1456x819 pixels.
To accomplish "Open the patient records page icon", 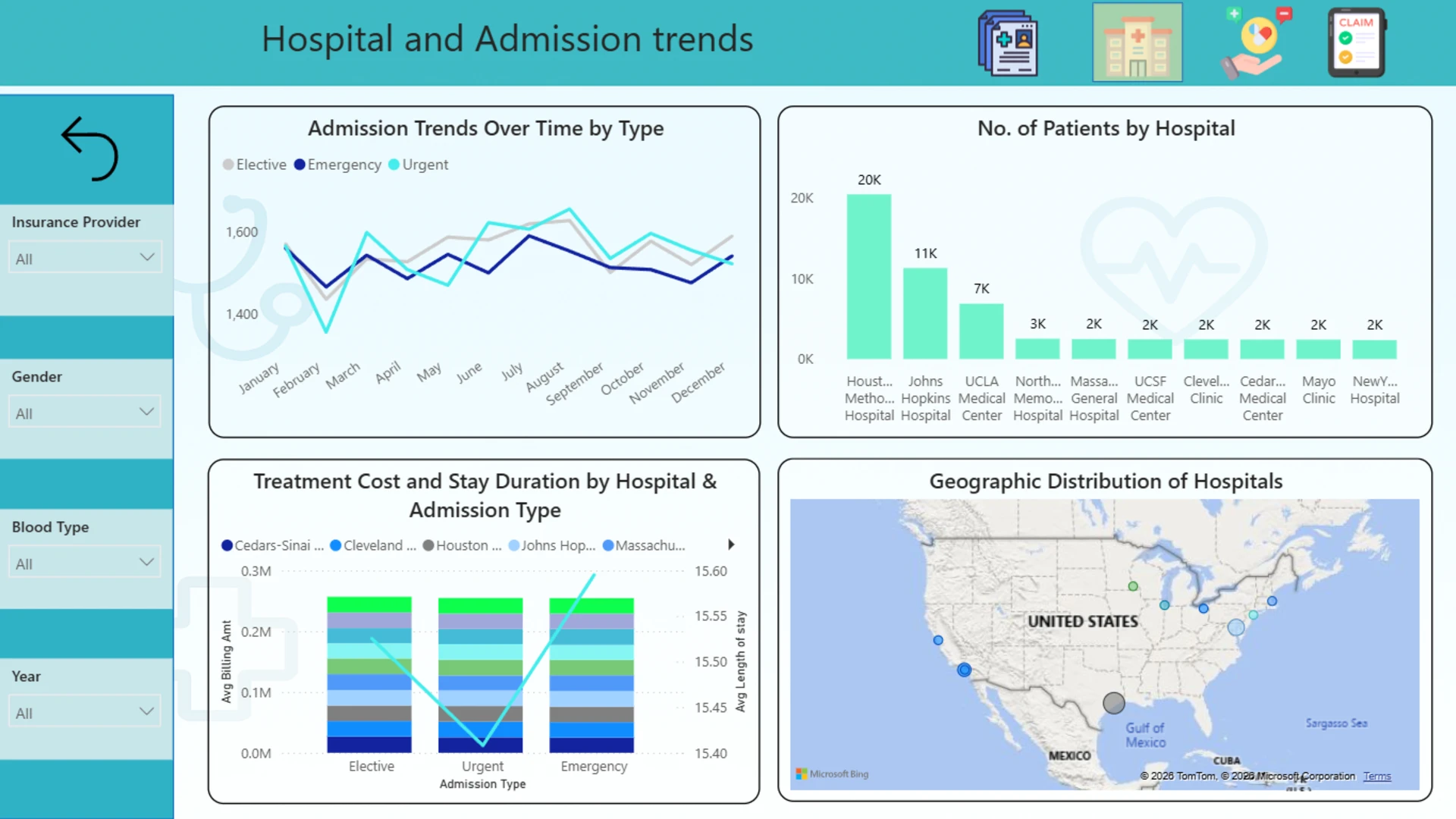I will 1008,43.
